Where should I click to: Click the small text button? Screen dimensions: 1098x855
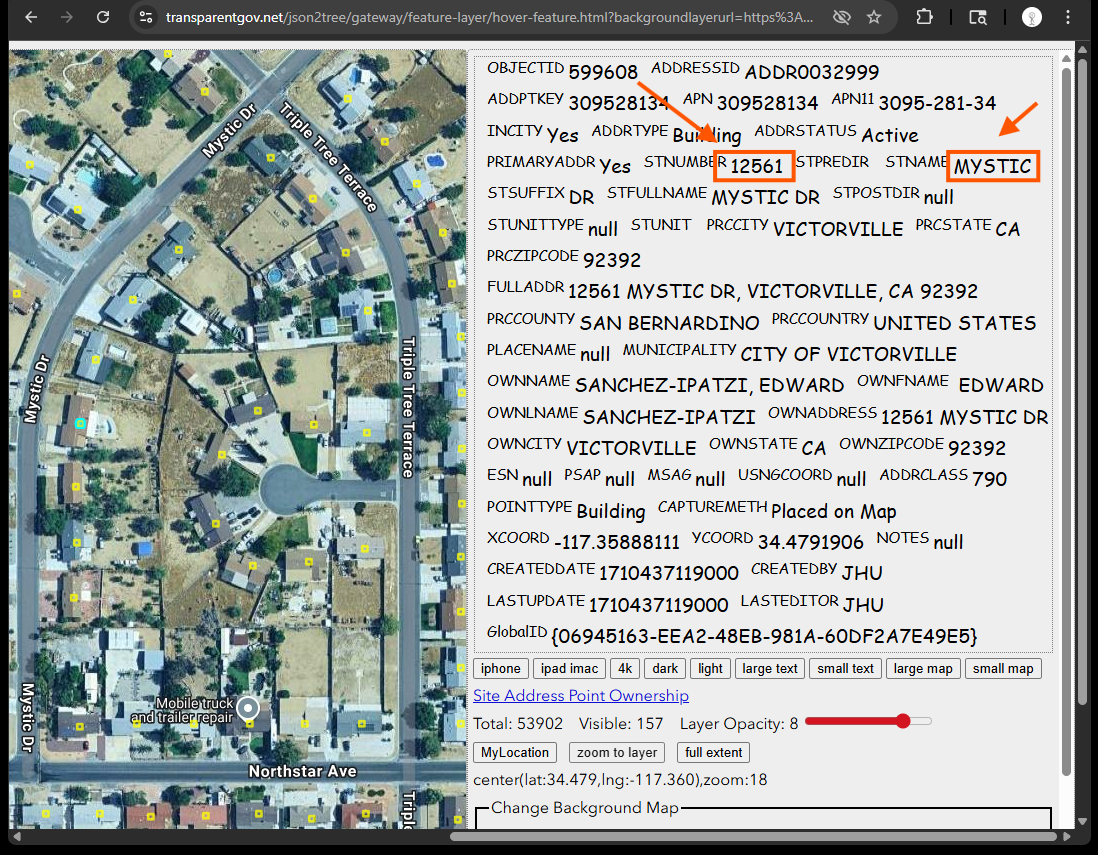[844, 669]
